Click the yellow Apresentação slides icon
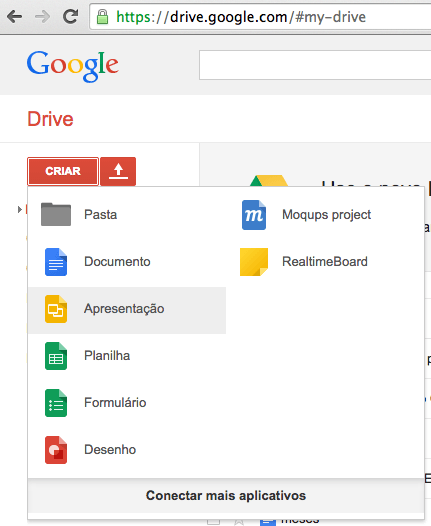 coord(56,309)
